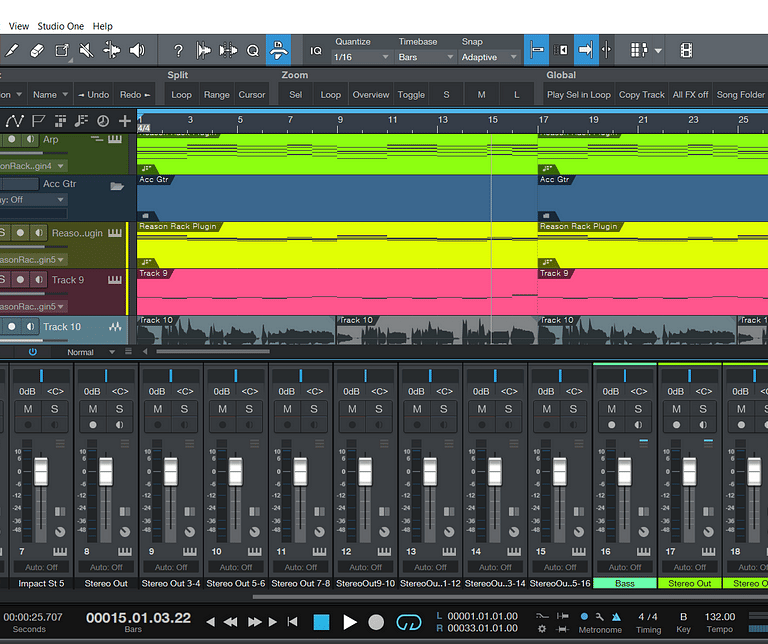This screenshot has height=644, width=768.
Task: Toggle the Loop button in the transport bar
Action: [x=408, y=622]
